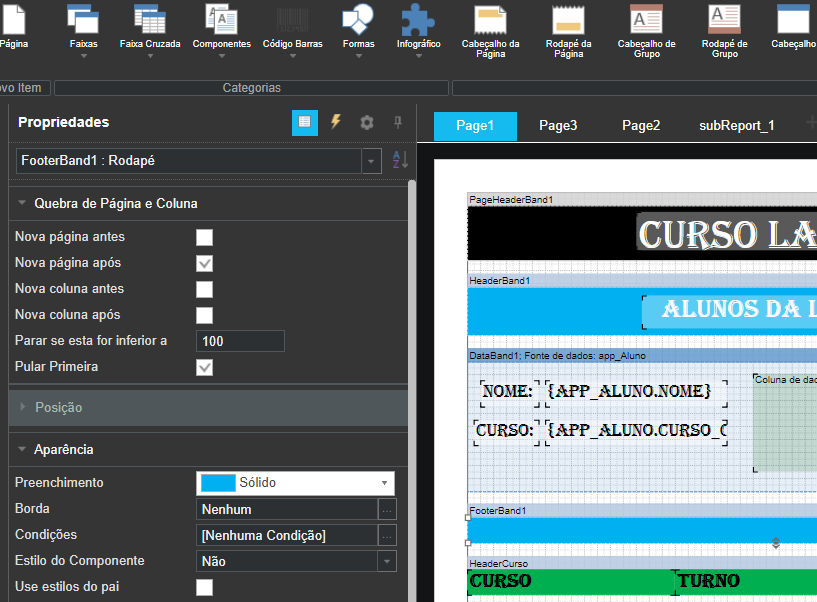This screenshot has height=602, width=817.
Task: Select the Código Barras icon
Action: coord(292,19)
